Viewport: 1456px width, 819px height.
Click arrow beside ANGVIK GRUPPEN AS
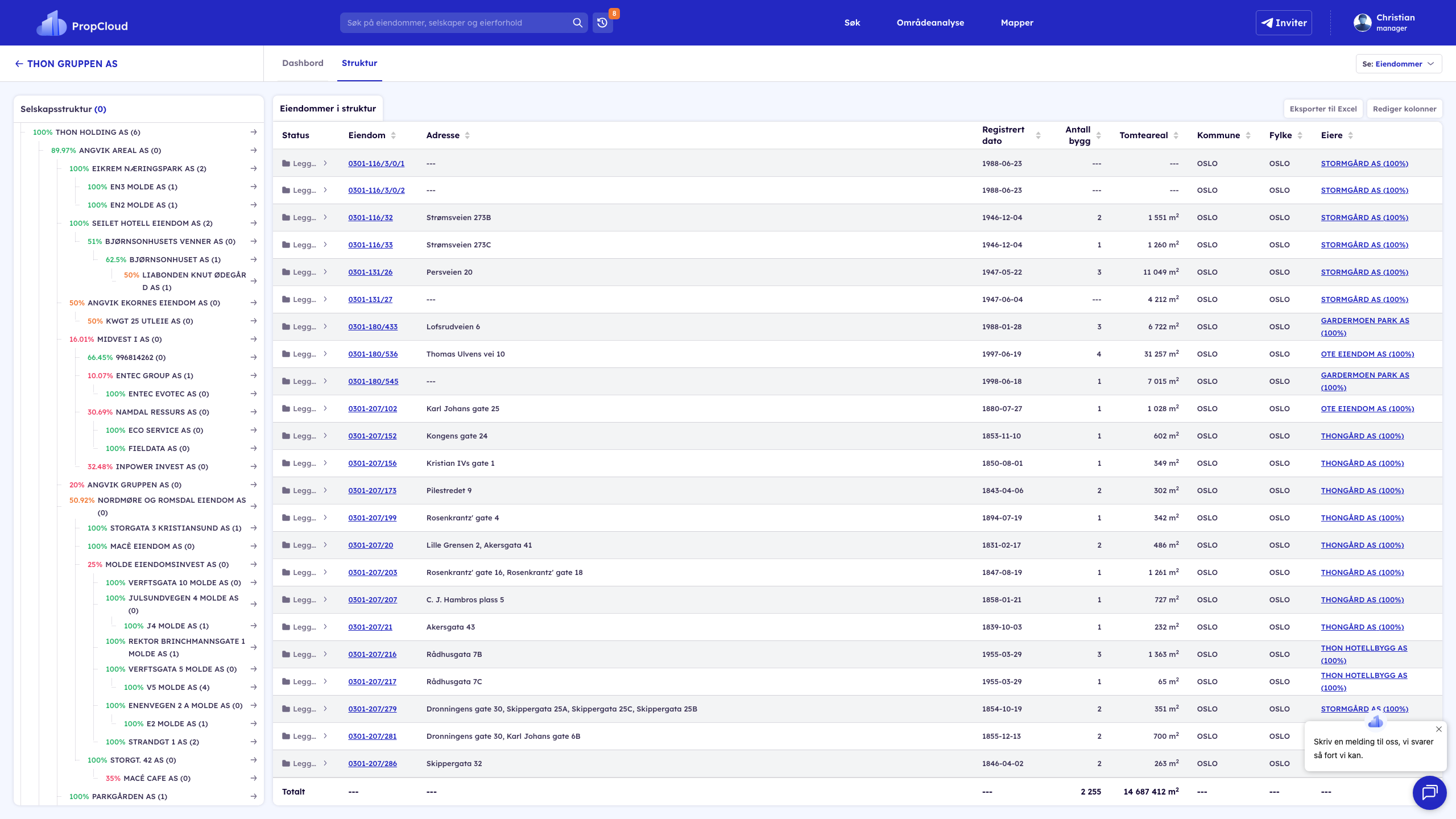pos(254,485)
